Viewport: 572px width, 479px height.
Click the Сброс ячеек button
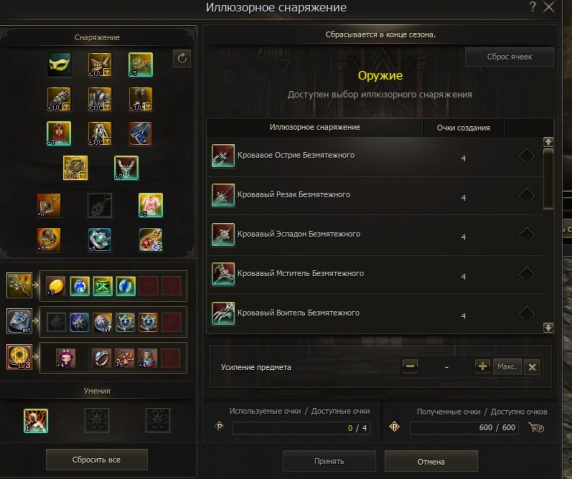(509, 57)
